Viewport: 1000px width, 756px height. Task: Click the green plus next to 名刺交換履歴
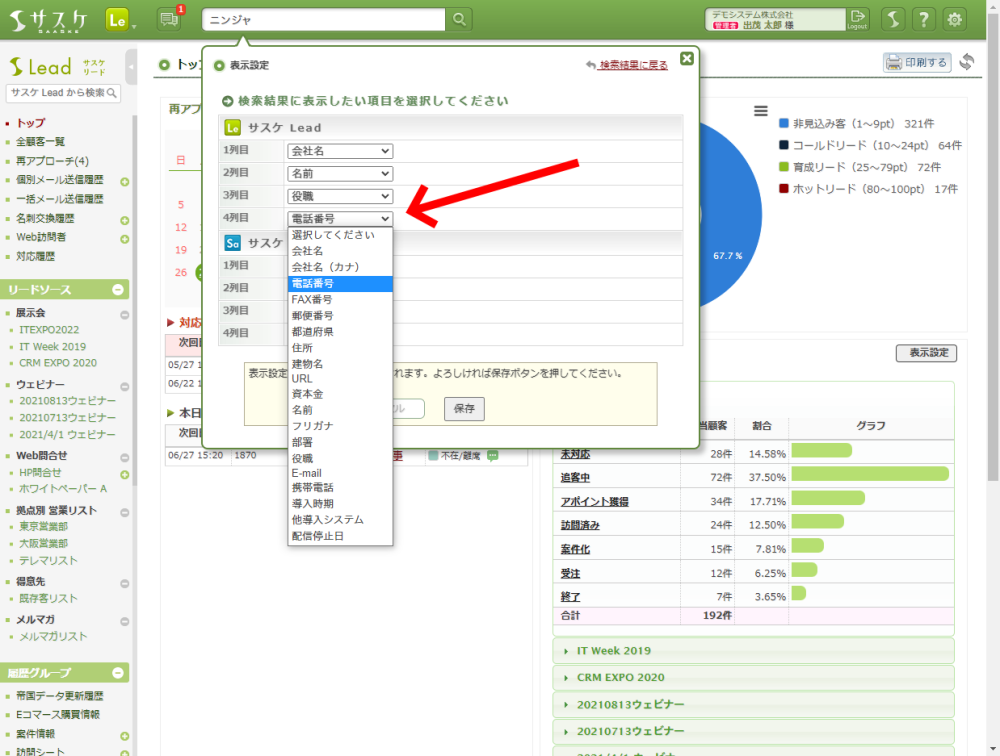point(125,220)
